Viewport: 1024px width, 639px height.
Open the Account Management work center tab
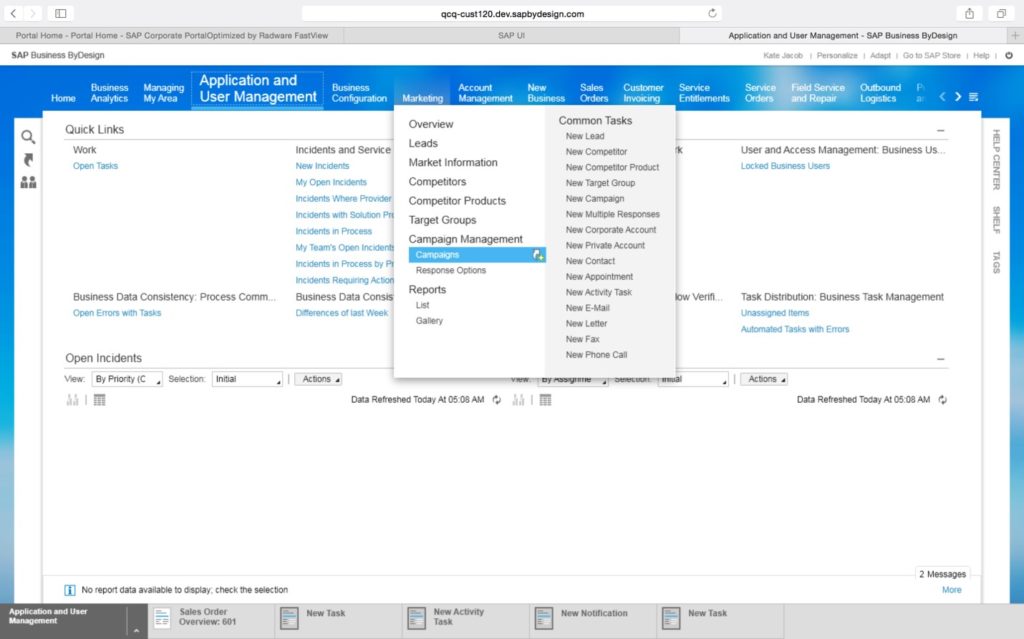click(485, 93)
